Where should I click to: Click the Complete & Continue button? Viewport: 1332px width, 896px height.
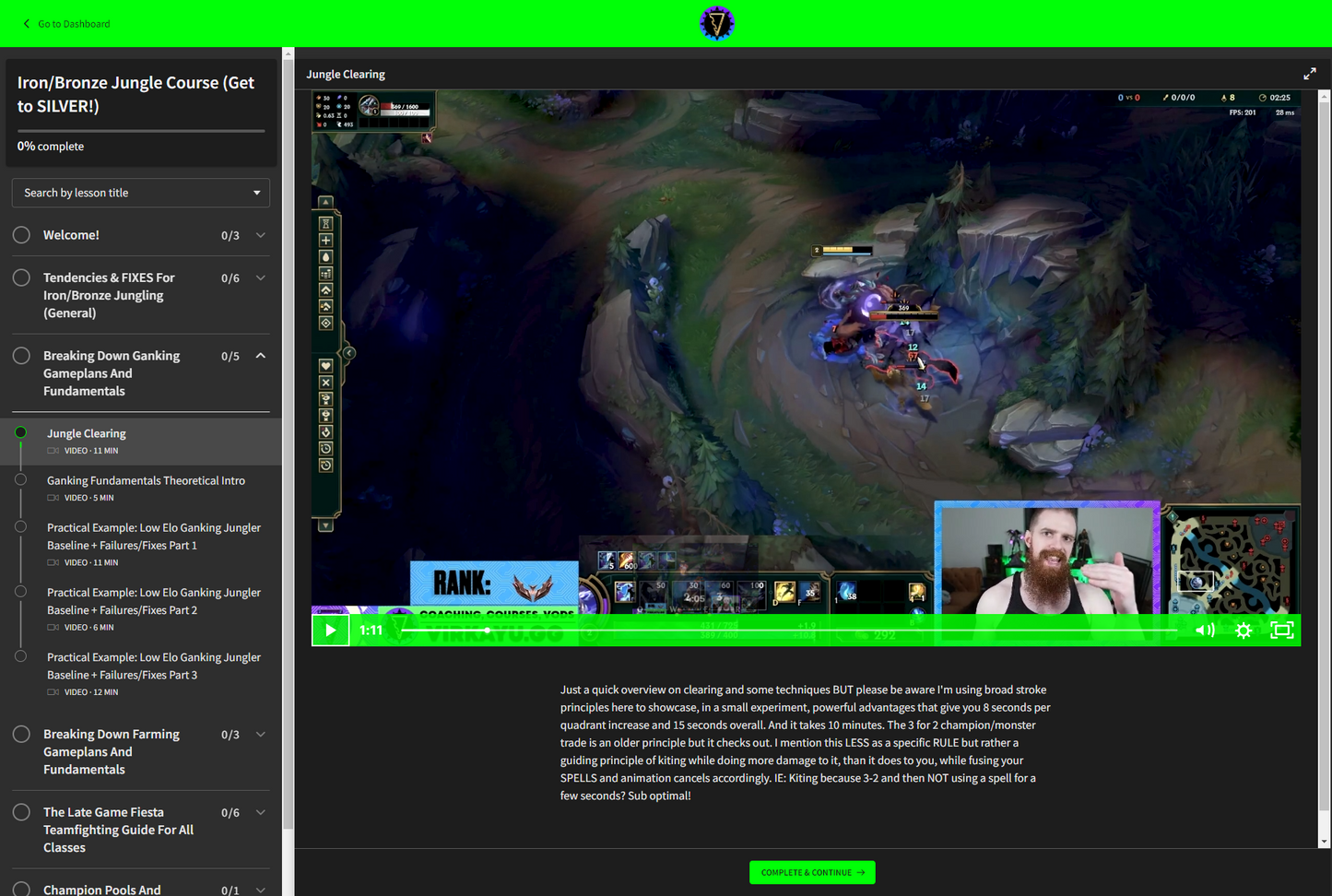pyautogui.click(x=812, y=872)
